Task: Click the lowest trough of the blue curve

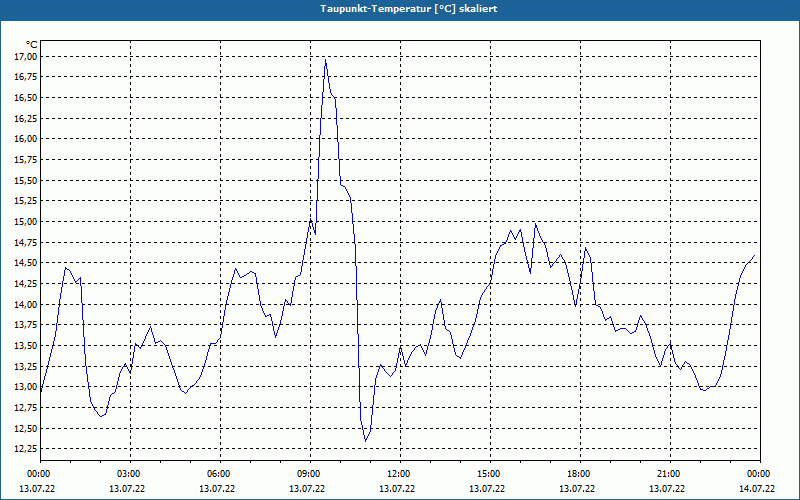Action: coord(365,440)
